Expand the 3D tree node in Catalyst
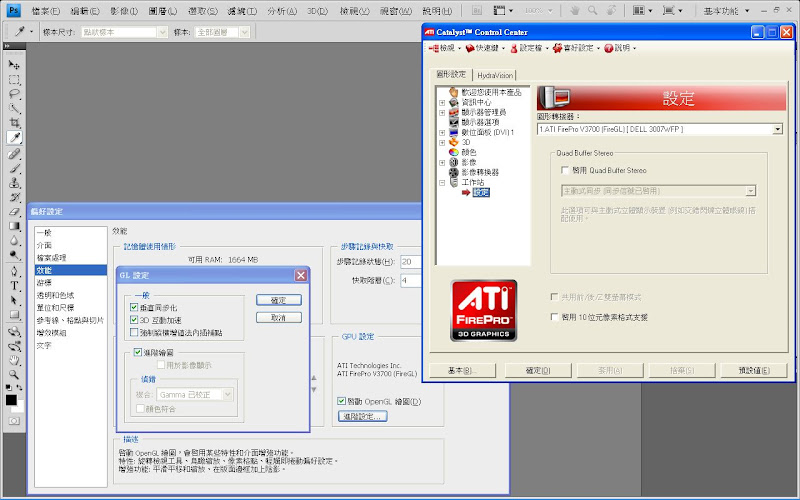800x500 pixels. (442, 142)
